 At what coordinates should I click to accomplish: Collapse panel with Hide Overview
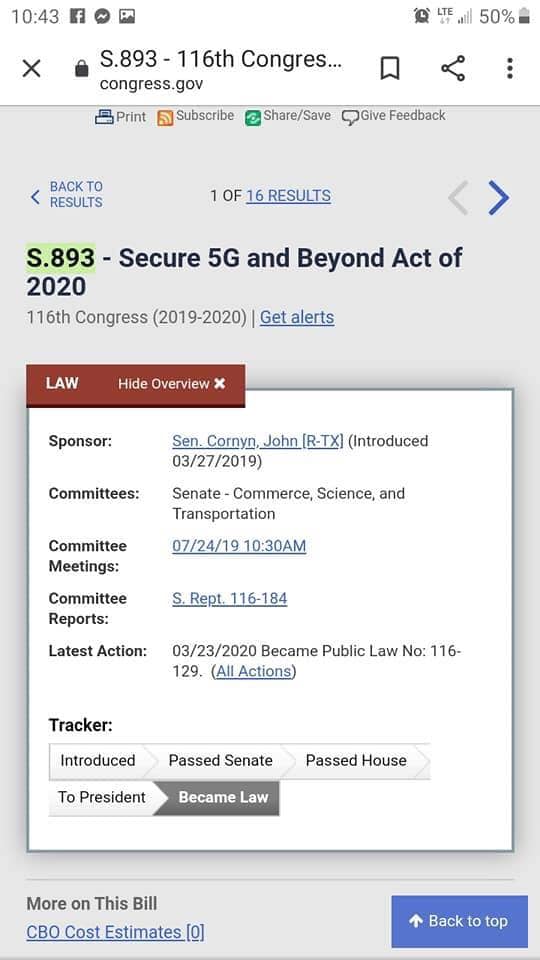click(x=172, y=384)
